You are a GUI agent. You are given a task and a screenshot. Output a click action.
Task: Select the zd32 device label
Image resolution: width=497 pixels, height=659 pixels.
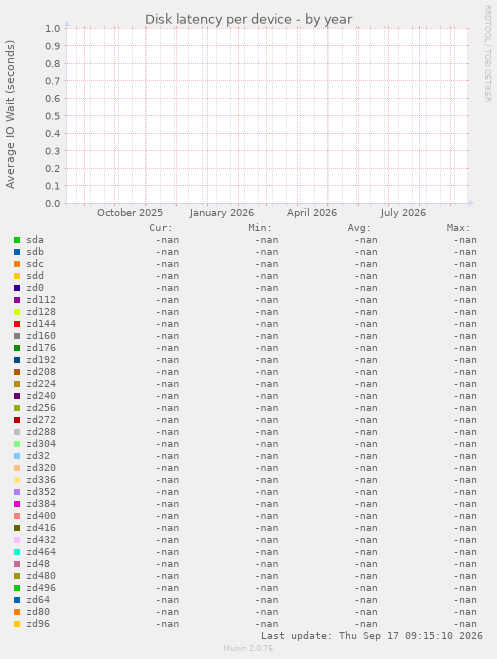(38, 456)
